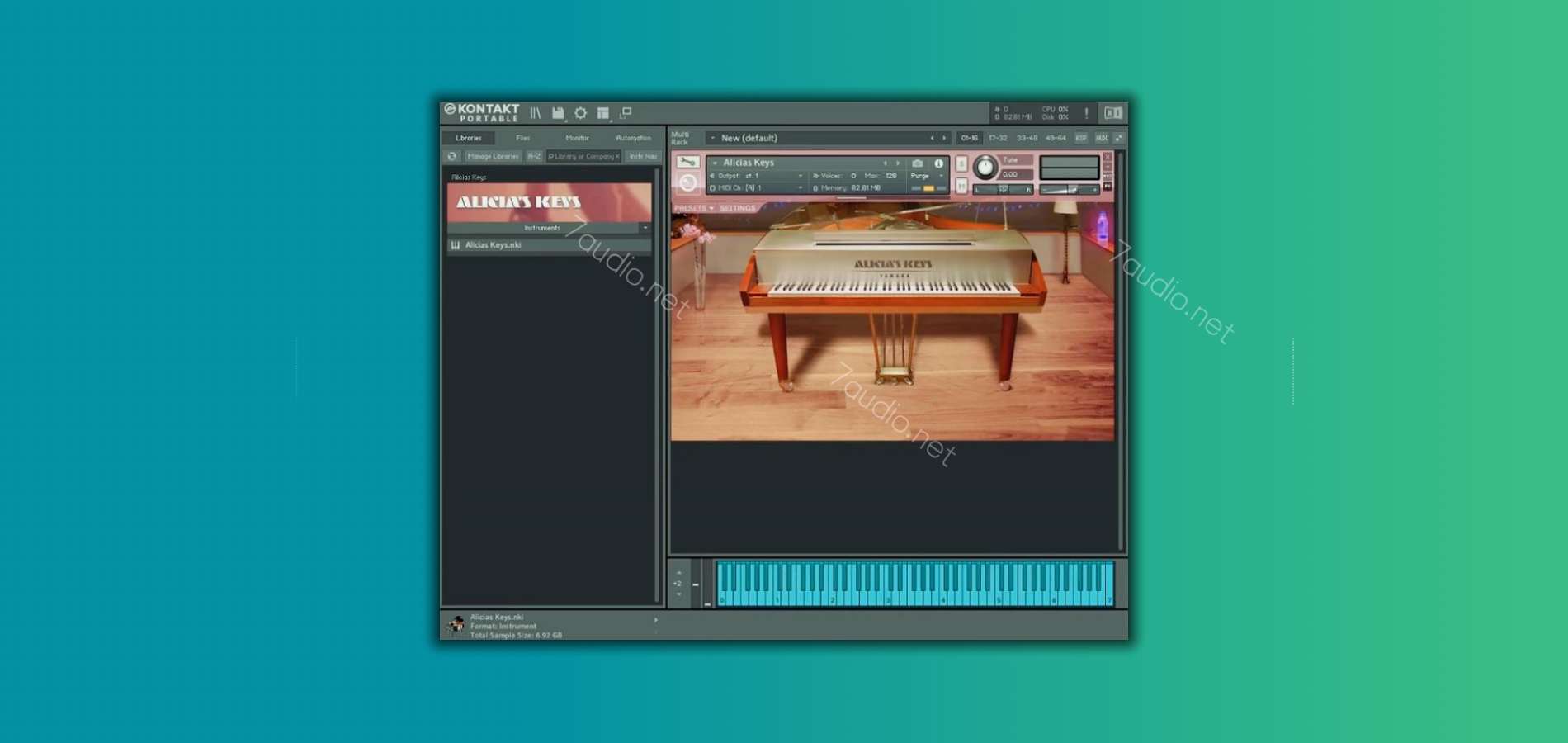Switch to the Automation tab
Viewport: 1568px width, 743px height.
point(634,138)
